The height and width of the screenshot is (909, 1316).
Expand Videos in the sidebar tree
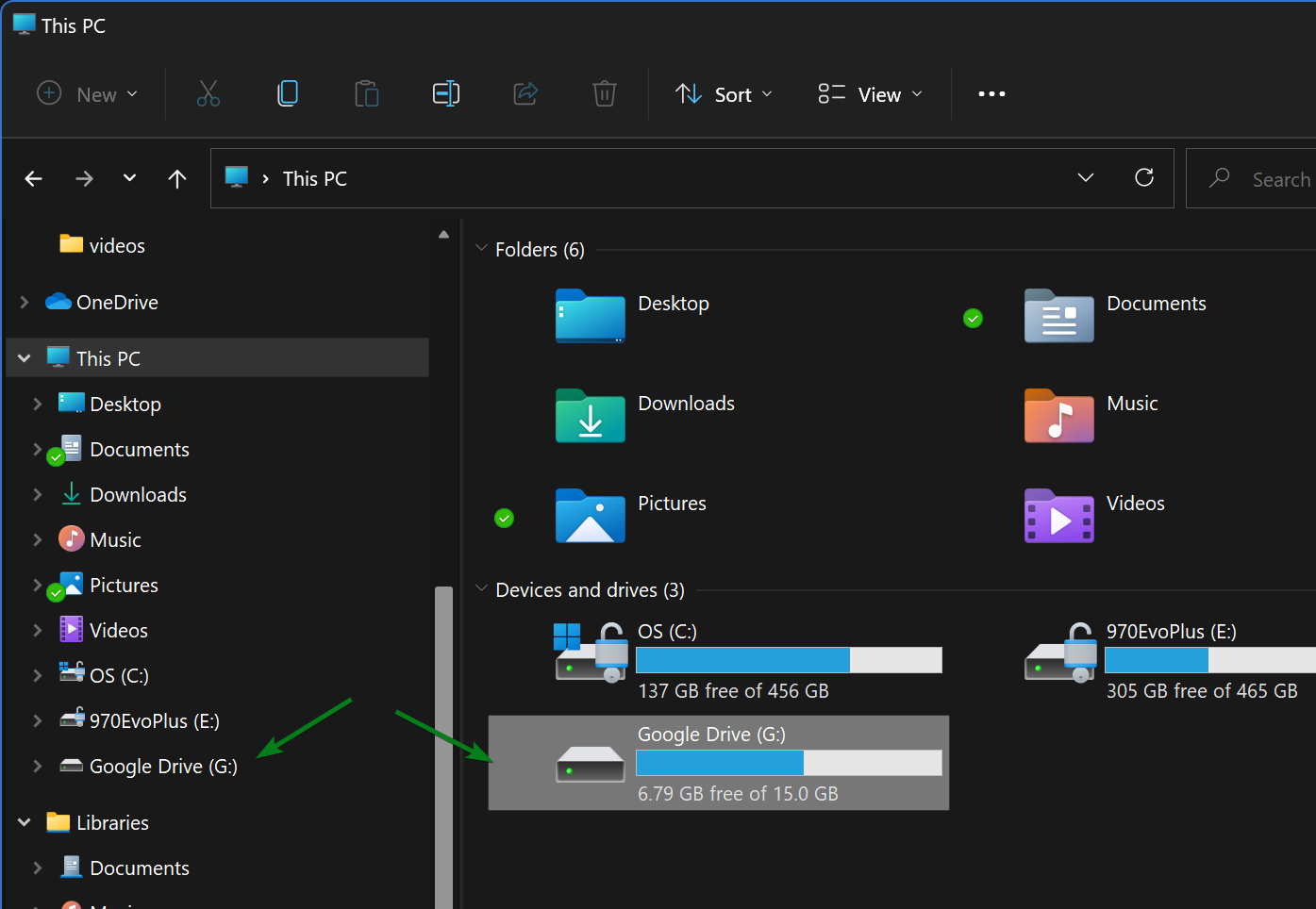pos(38,630)
